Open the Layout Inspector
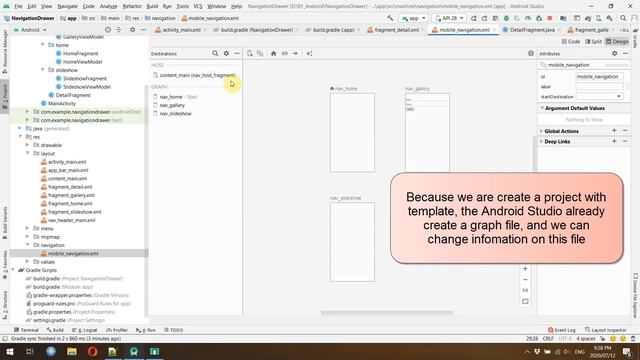This screenshot has height=360, width=640. 605,330
